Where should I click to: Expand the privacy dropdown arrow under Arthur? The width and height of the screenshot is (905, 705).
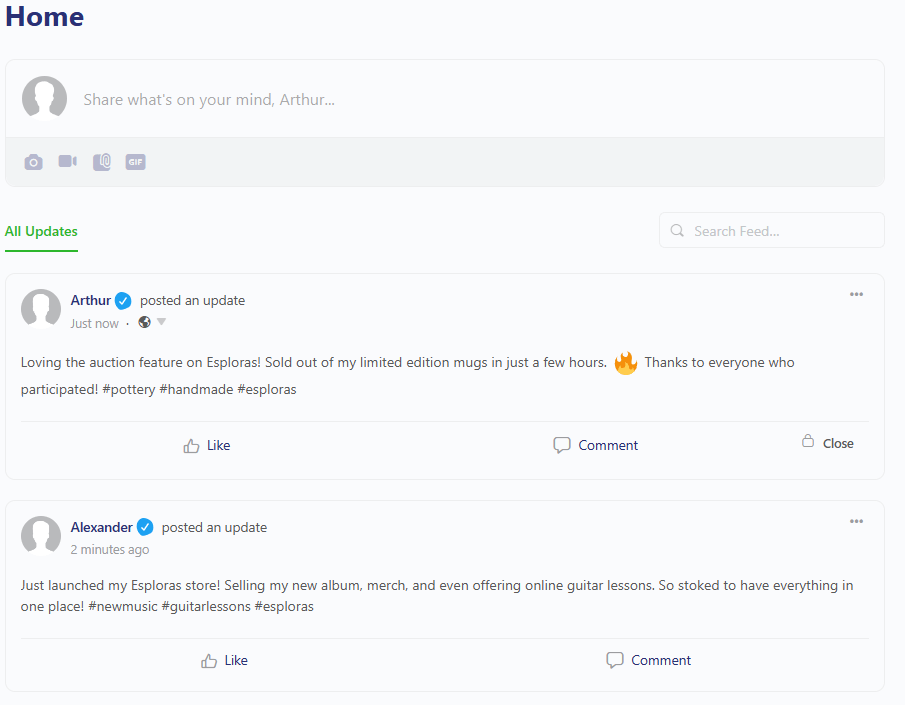coord(162,322)
